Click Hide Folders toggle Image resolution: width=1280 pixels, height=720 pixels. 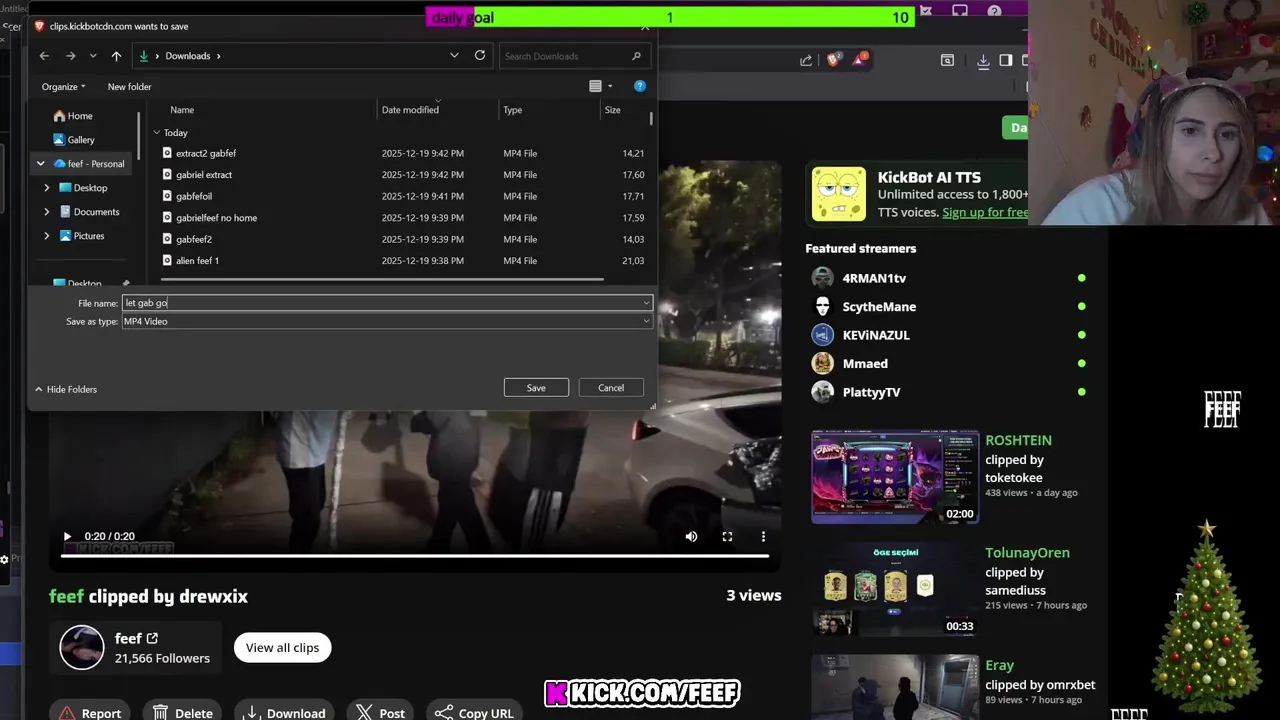point(66,389)
